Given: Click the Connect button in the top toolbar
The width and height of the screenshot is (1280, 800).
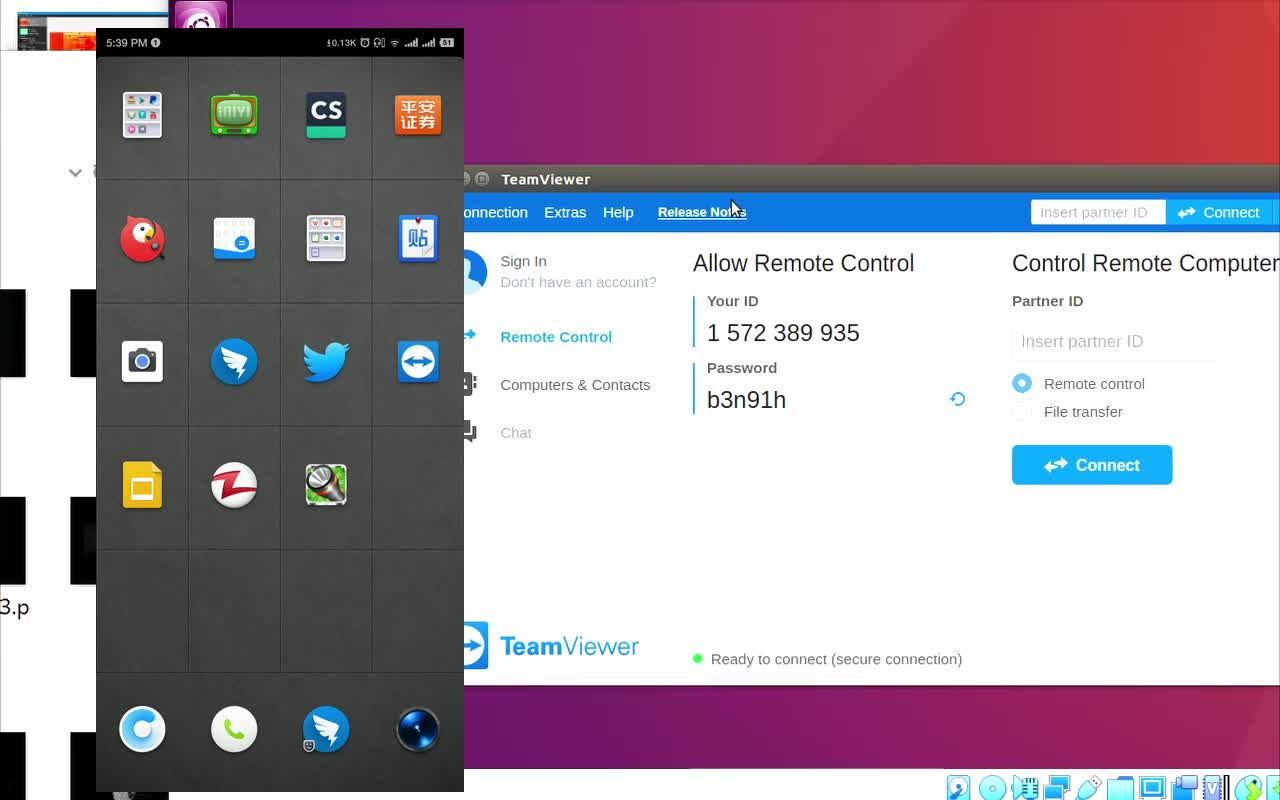Looking at the screenshot, I should pos(1218,212).
